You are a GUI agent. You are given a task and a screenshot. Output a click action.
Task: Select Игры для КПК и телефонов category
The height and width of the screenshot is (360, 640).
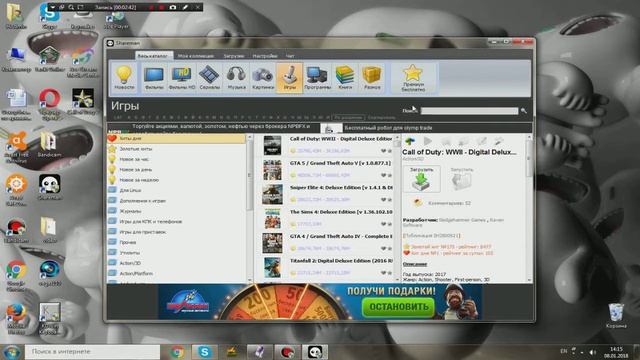click(176, 222)
